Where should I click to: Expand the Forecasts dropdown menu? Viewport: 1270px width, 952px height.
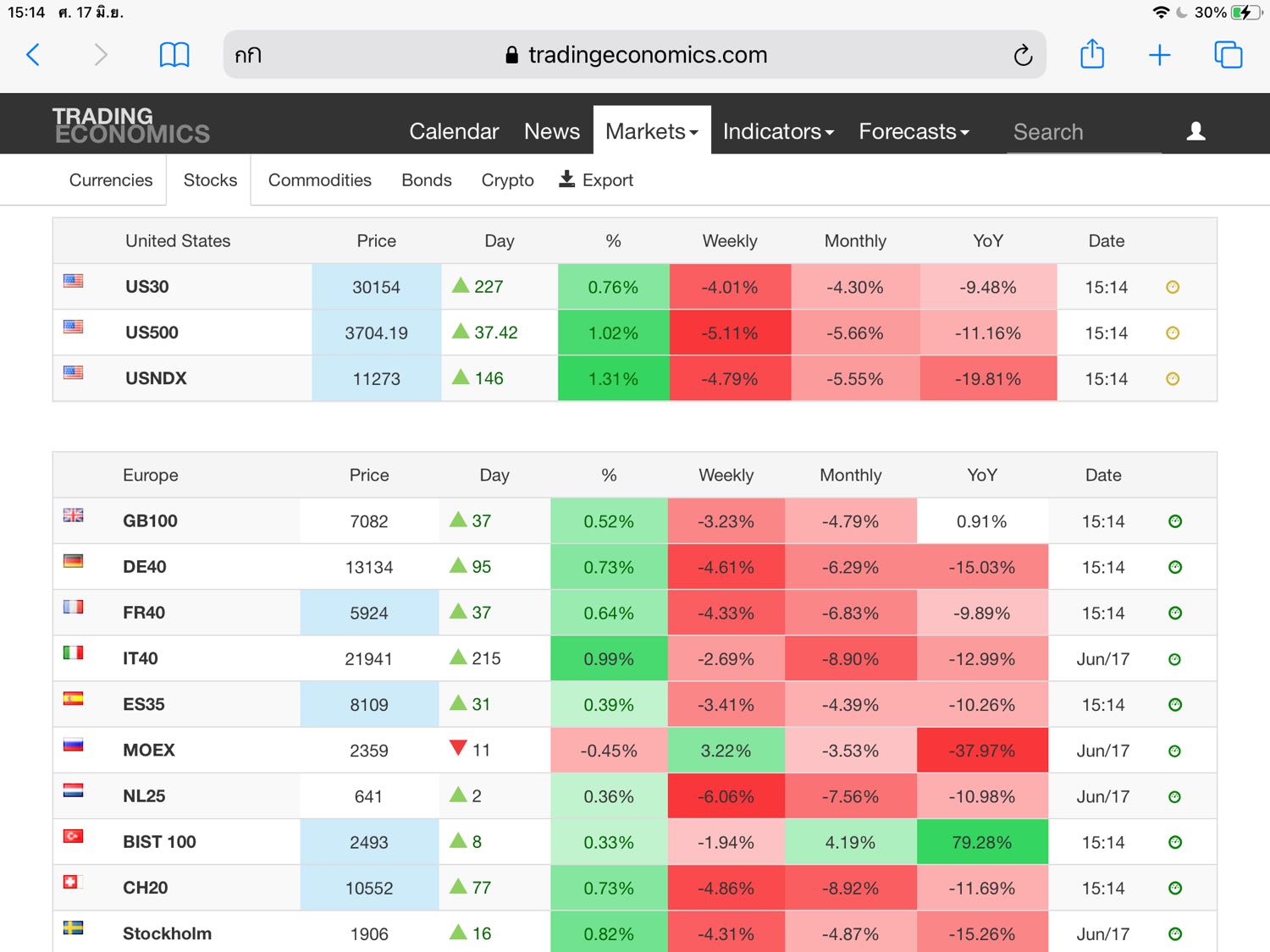[x=914, y=131]
